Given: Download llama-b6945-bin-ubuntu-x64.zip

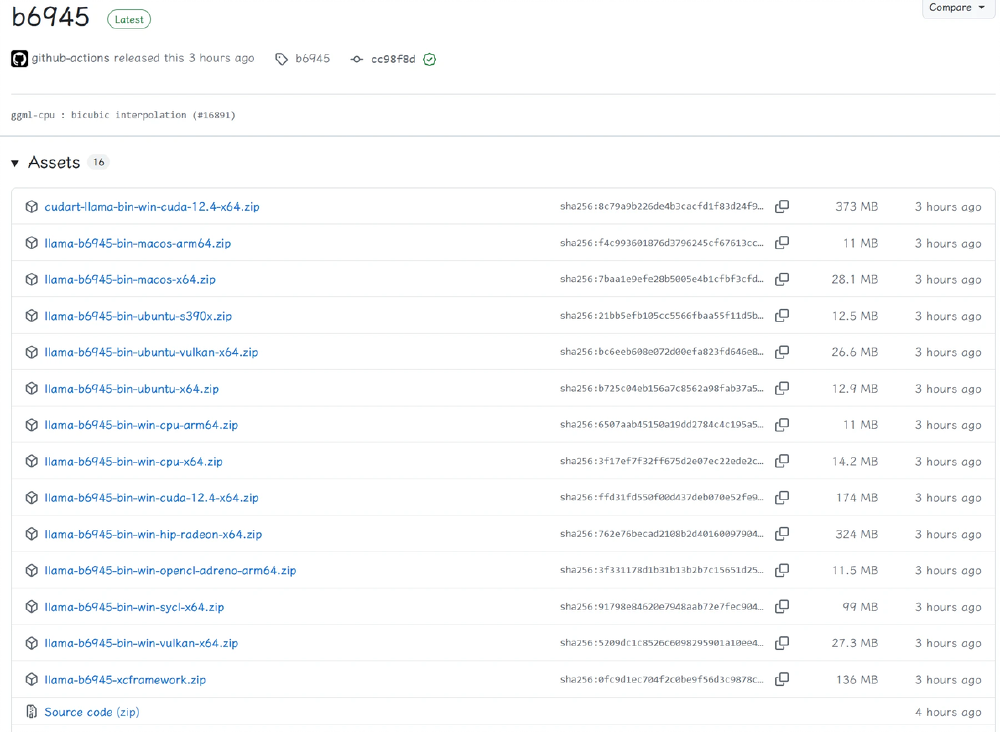Looking at the screenshot, I should pyautogui.click(x=131, y=389).
